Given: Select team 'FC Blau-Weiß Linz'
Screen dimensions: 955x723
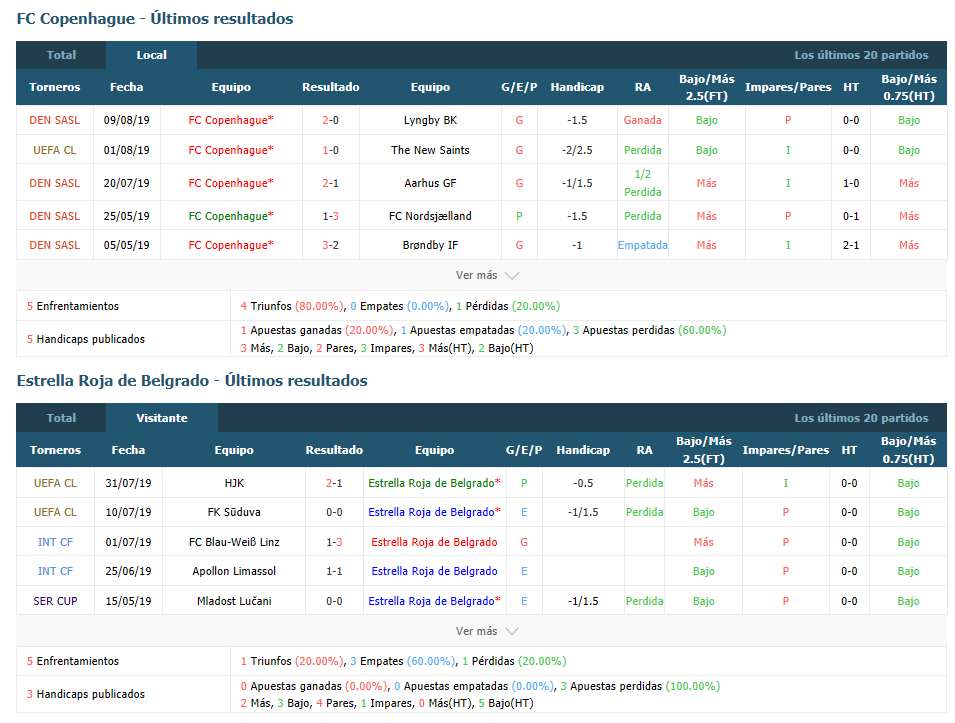Looking at the screenshot, I should [234, 542].
